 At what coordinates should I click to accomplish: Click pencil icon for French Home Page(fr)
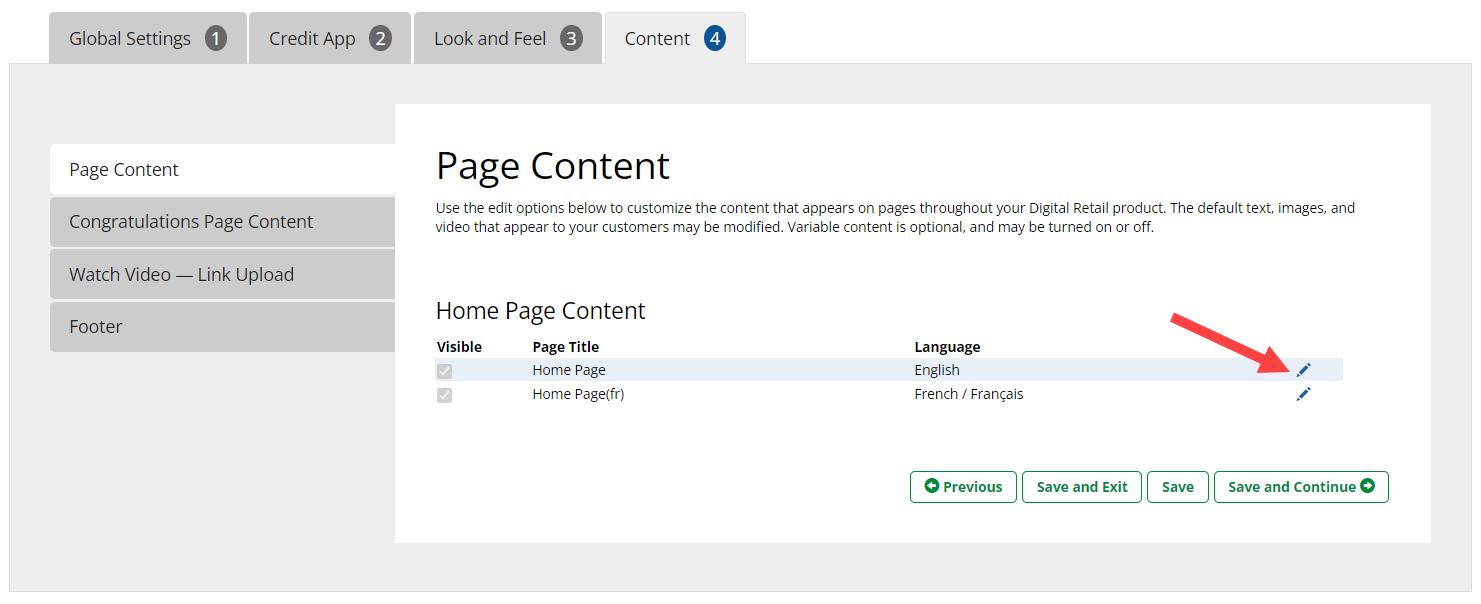(x=1303, y=394)
